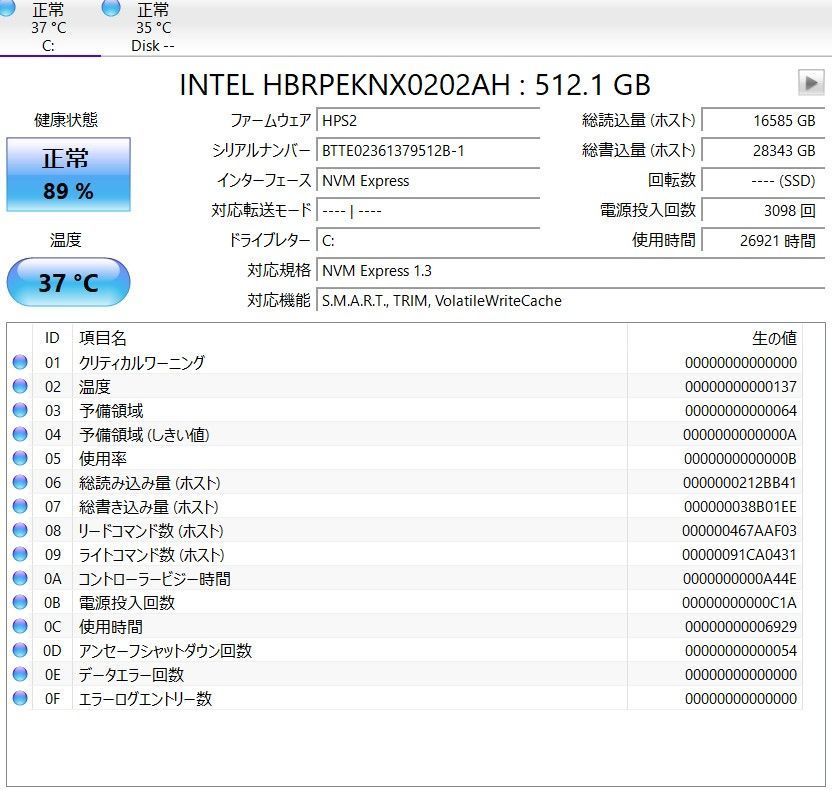Click status orb for クリティカルワーニング row
Image resolution: width=832 pixels, height=790 pixels.
click(x=20, y=363)
